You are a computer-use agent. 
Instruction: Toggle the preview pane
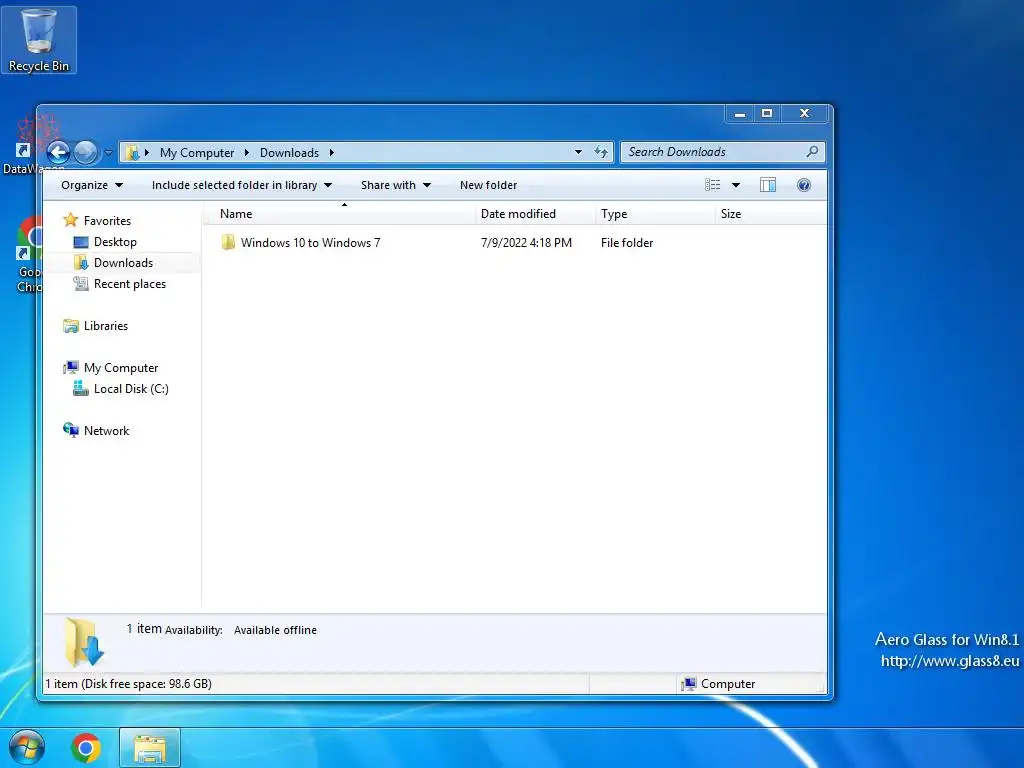coord(768,185)
